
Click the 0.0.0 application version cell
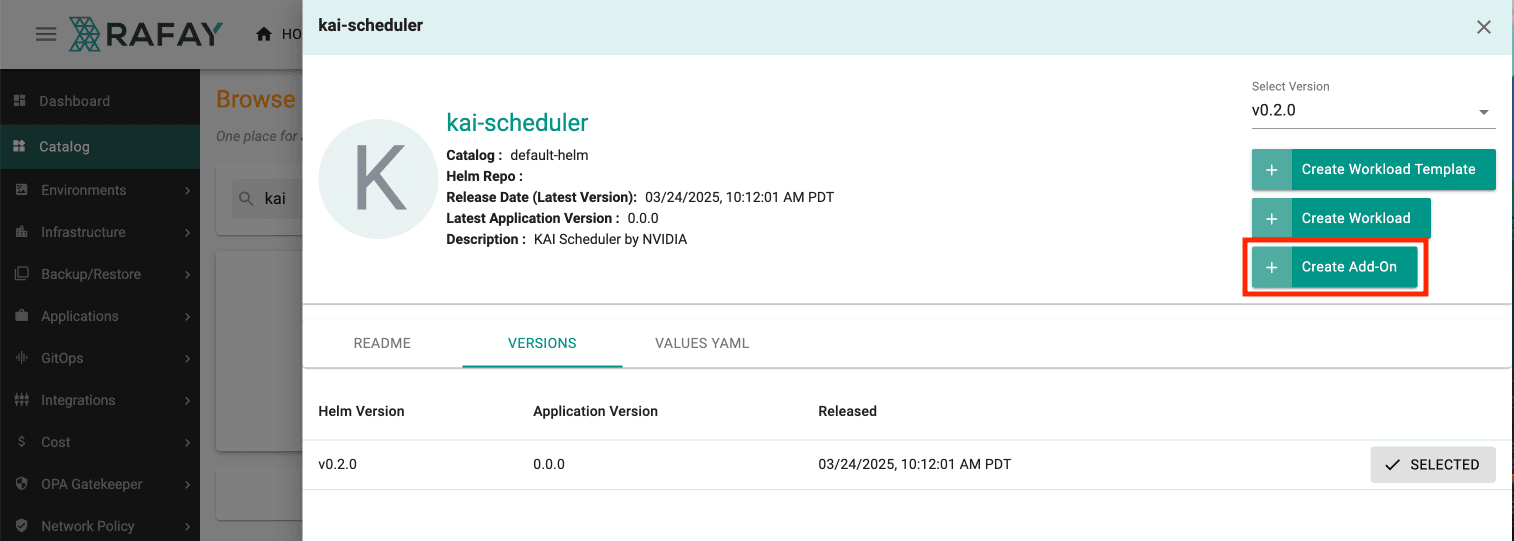pyautogui.click(x=549, y=465)
